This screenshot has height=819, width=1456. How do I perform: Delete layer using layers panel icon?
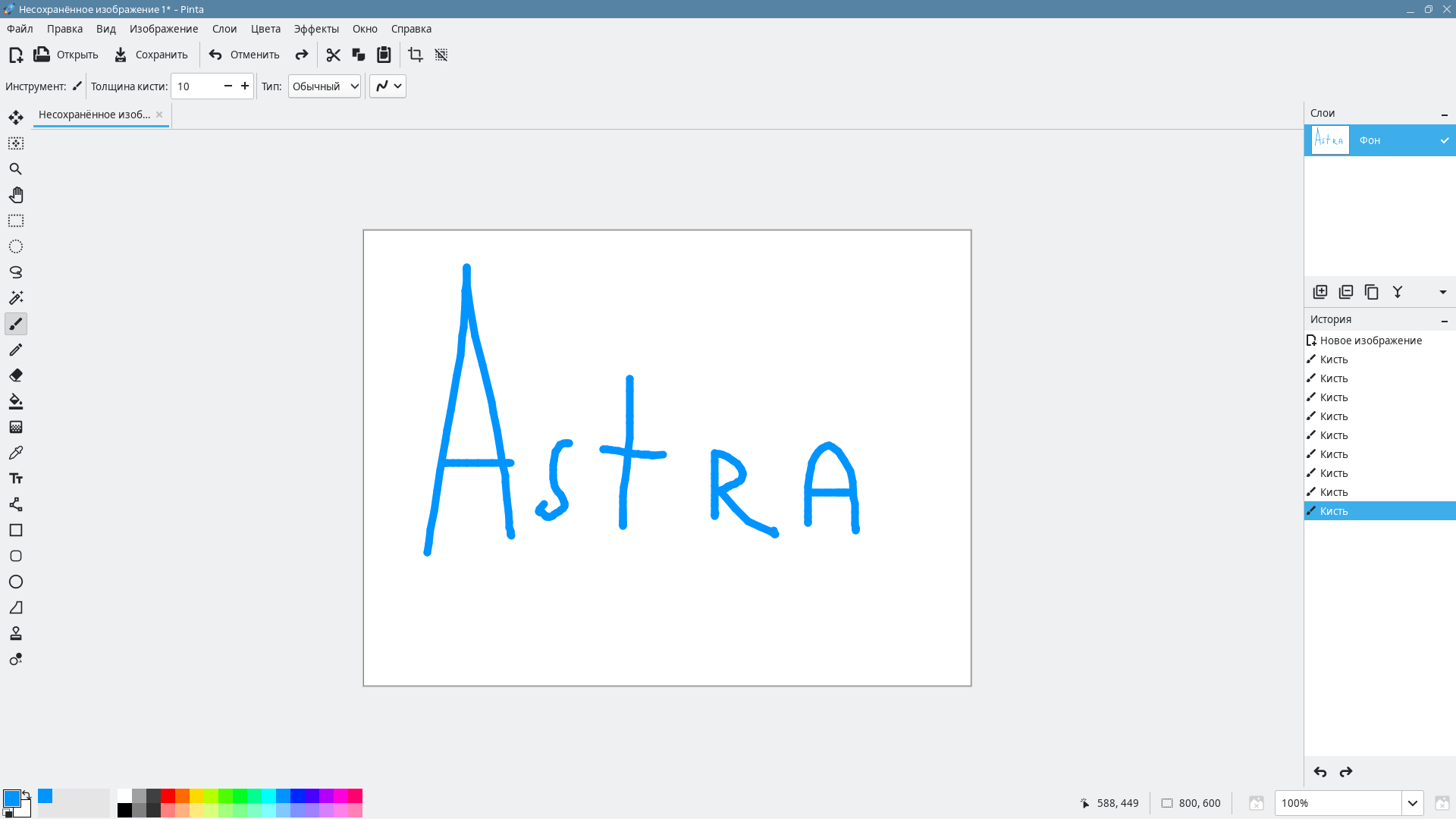coord(1346,292)
